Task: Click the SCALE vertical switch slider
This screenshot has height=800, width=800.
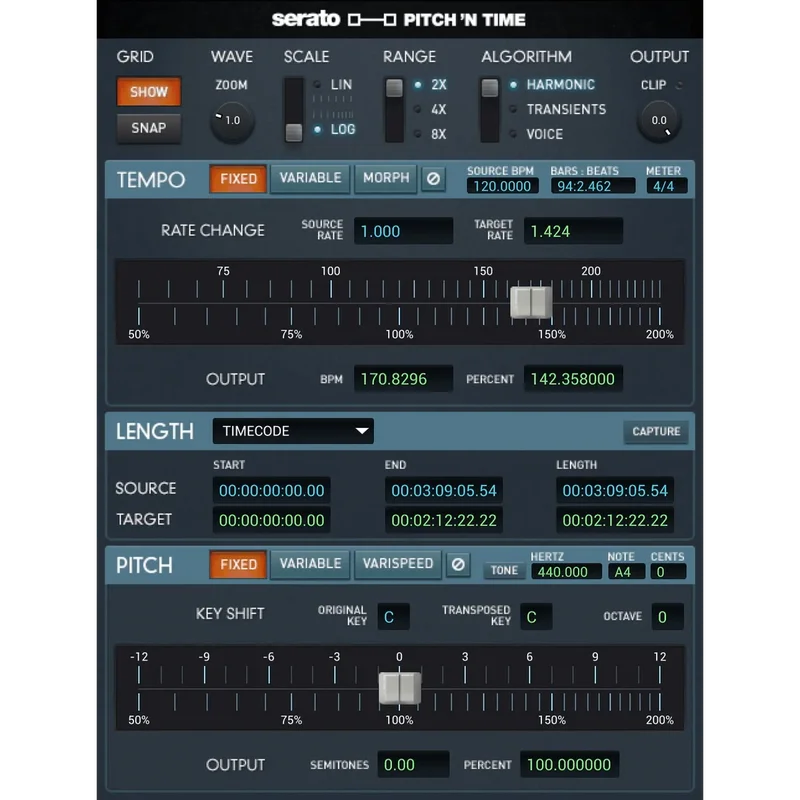Action: (x=294, y=110)
